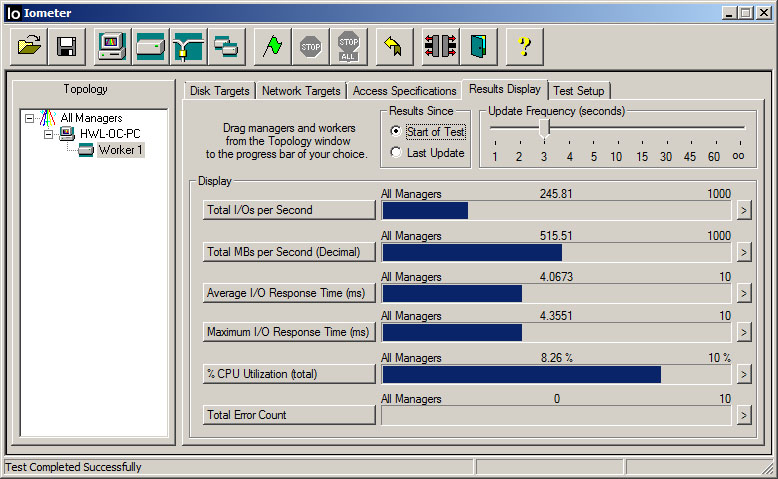Click the Iometer title bar logo icon

point(13,13)
